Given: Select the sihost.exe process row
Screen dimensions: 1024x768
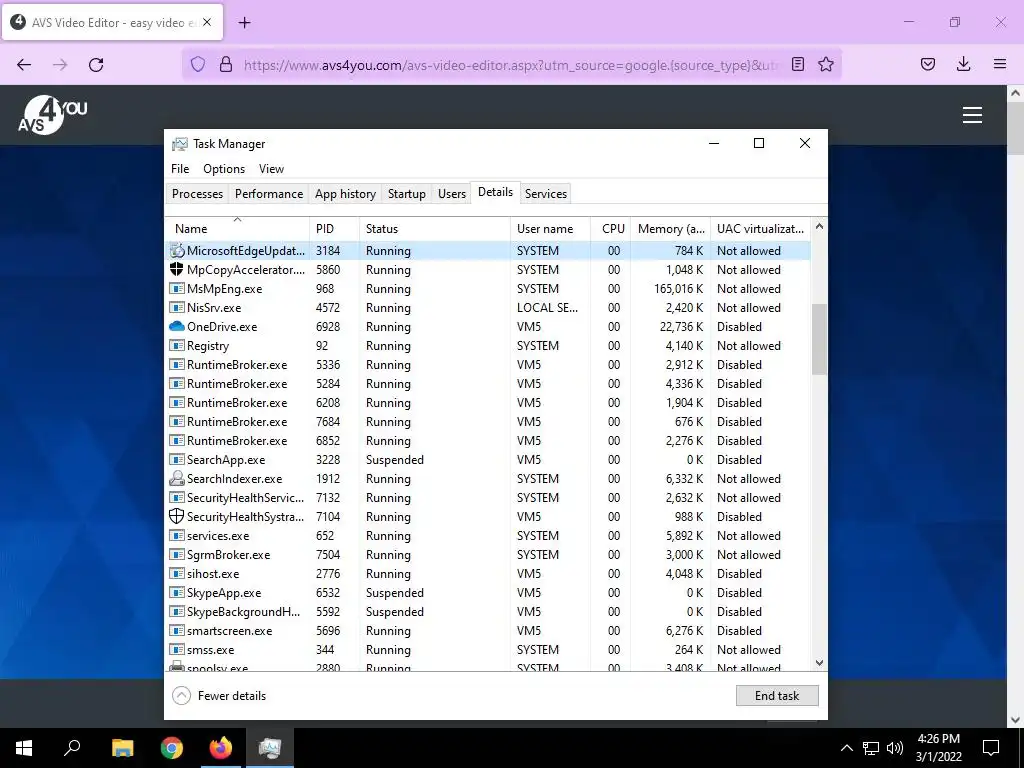Looking at the screenshot, I should pyautogui.click(x=488, y=573).
